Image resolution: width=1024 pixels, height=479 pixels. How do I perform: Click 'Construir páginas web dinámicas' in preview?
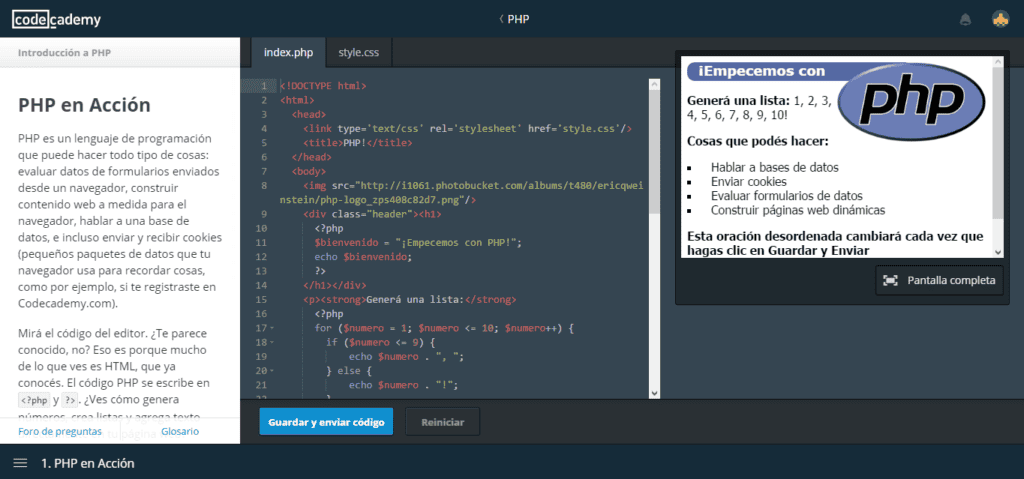[x=798, y=210]
